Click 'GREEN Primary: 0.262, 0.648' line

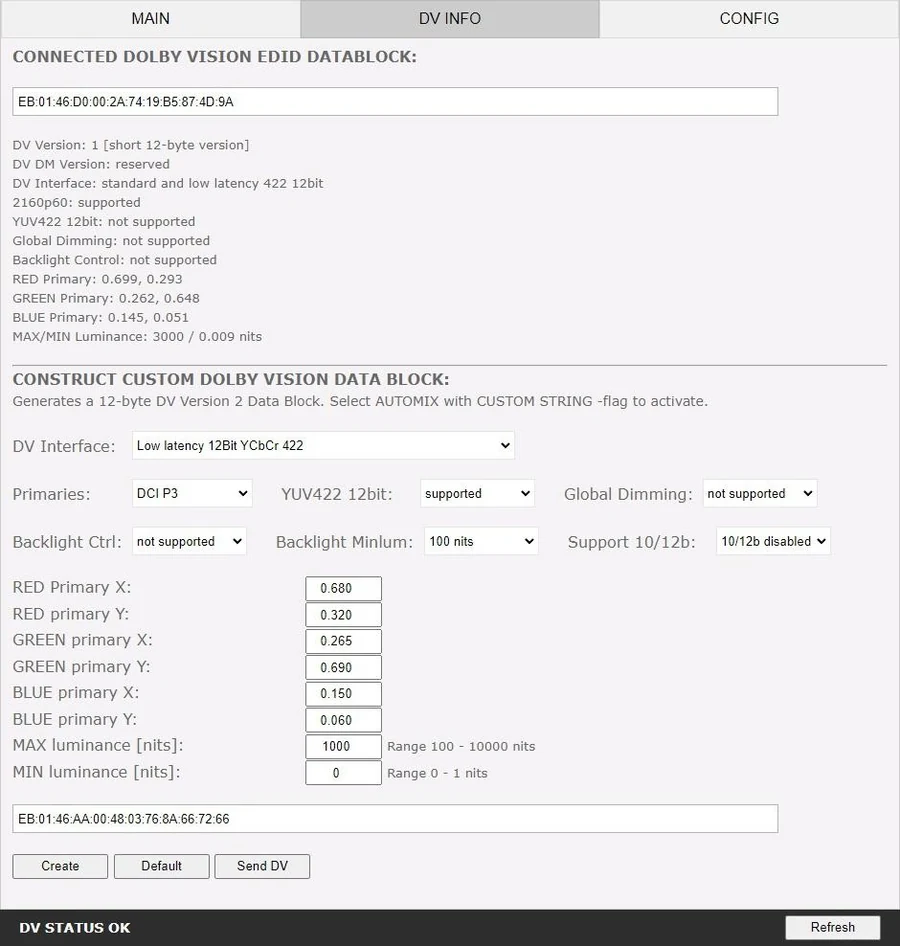click(106, 299)
